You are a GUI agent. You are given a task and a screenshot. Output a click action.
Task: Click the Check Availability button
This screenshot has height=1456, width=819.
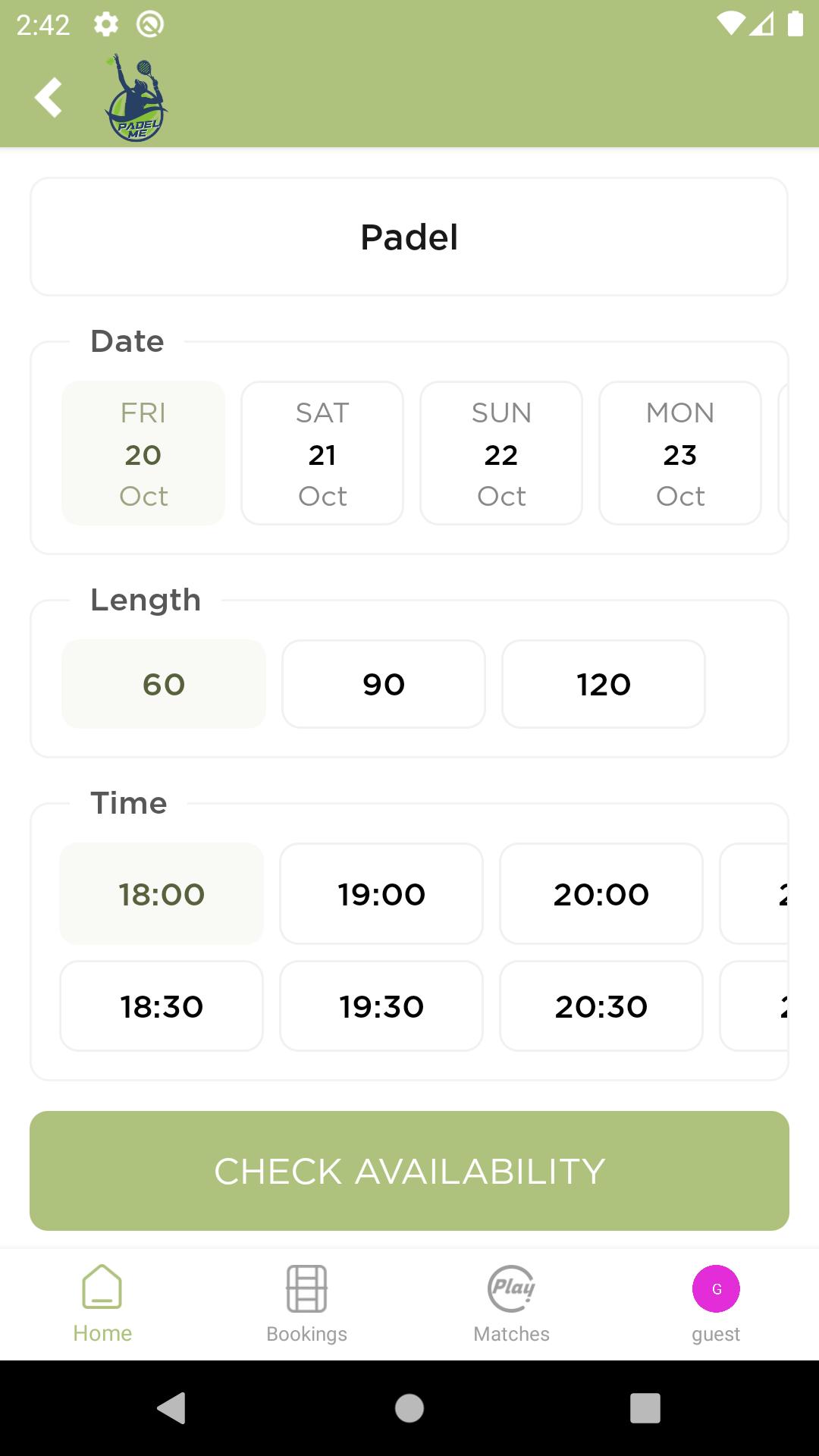(409, 1171)
